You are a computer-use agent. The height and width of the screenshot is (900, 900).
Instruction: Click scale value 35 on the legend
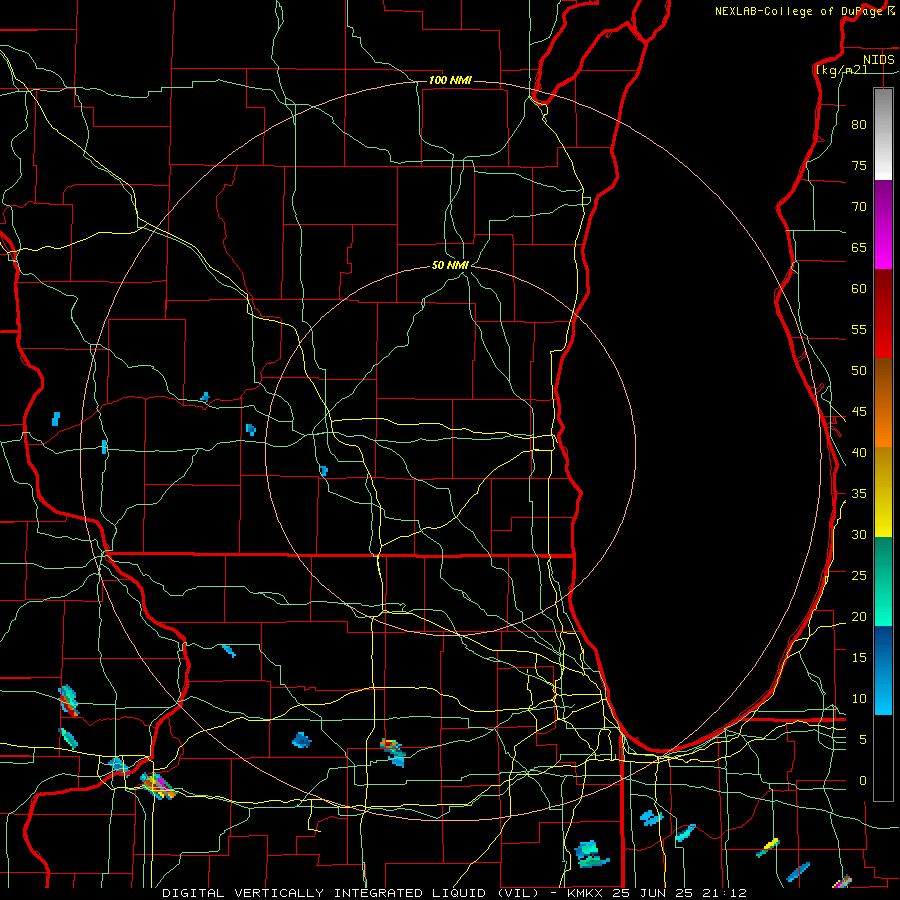point(859,494)
